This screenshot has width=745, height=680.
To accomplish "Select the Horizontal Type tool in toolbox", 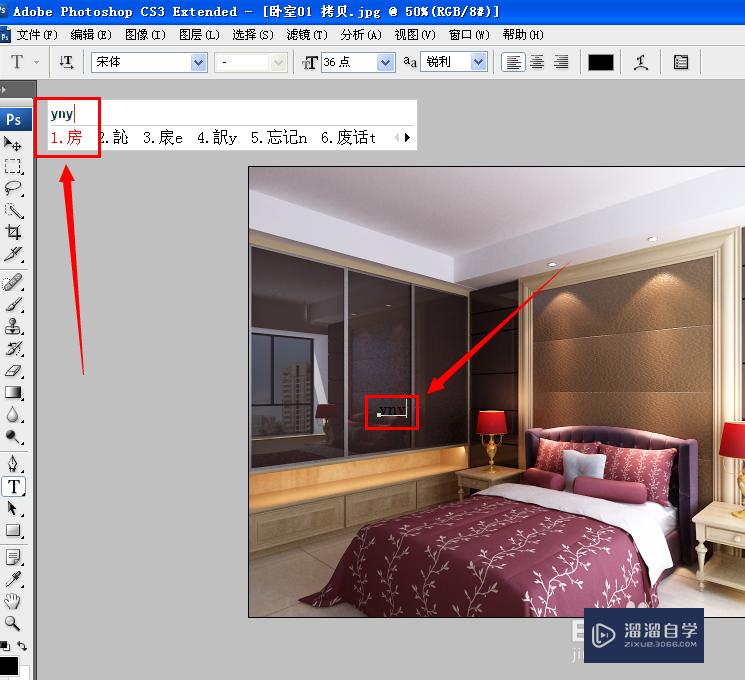I will (x=13, y=486).
